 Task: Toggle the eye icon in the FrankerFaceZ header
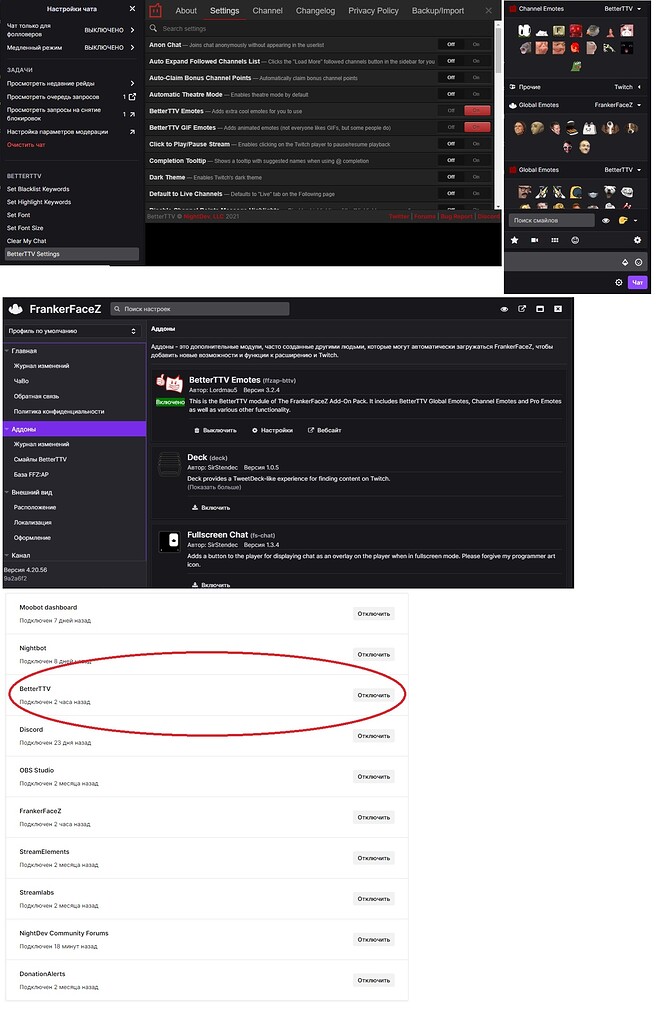coord(504,309)
